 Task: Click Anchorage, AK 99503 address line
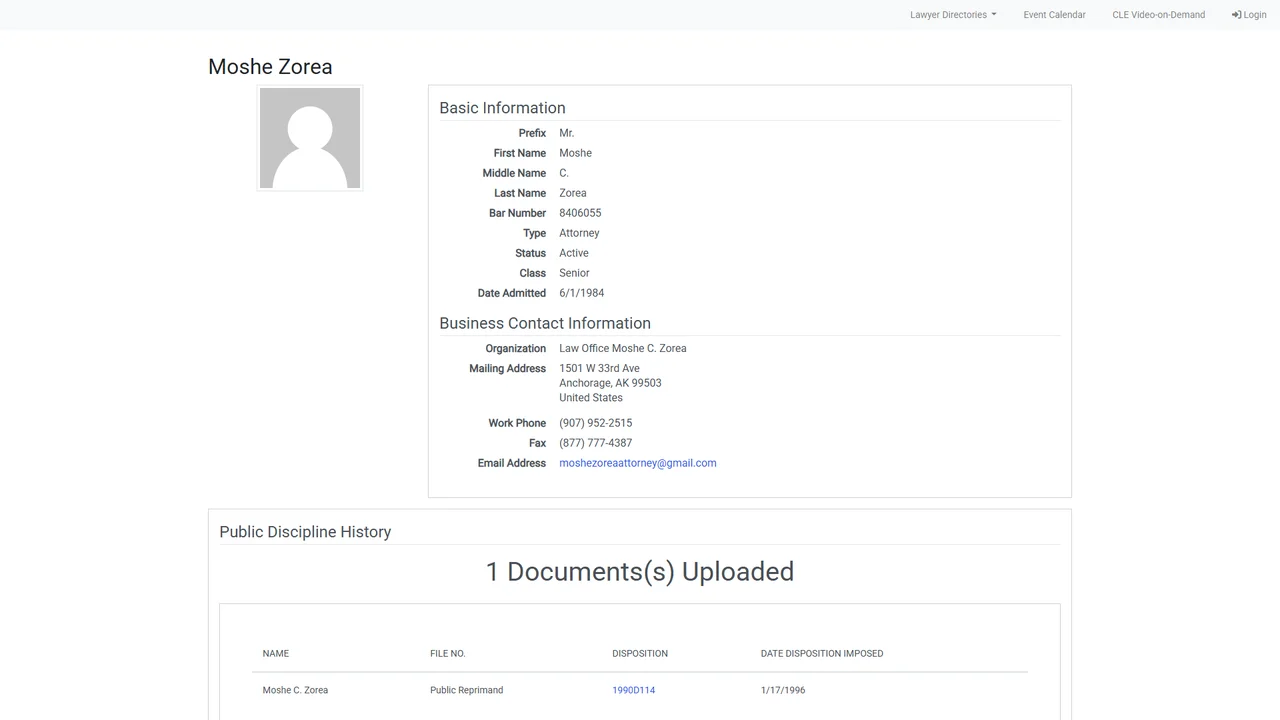point(610,383)
